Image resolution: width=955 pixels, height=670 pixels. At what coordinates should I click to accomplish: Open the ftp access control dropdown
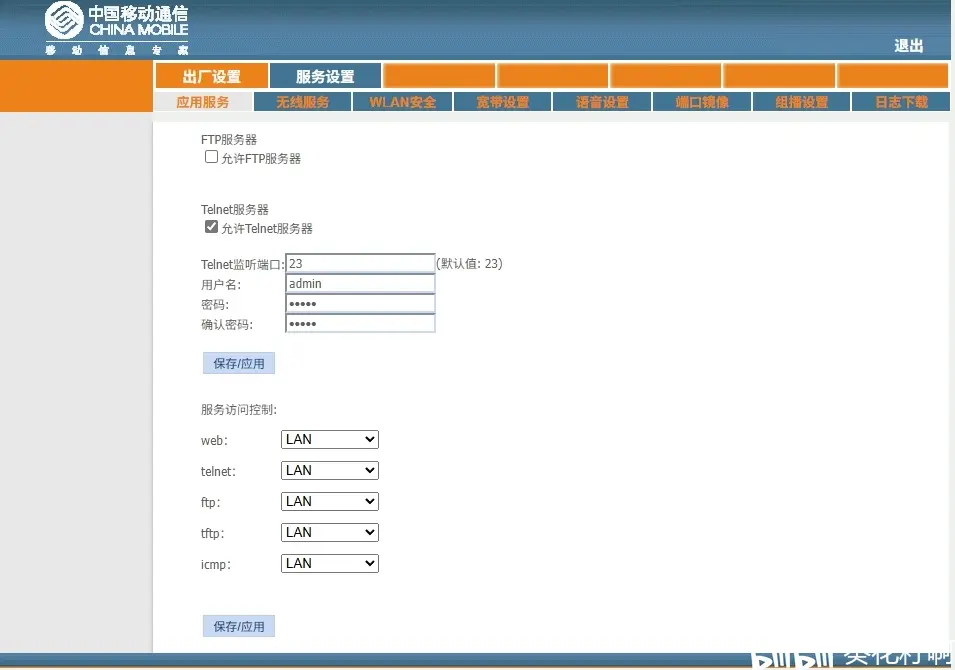(329, 501)
